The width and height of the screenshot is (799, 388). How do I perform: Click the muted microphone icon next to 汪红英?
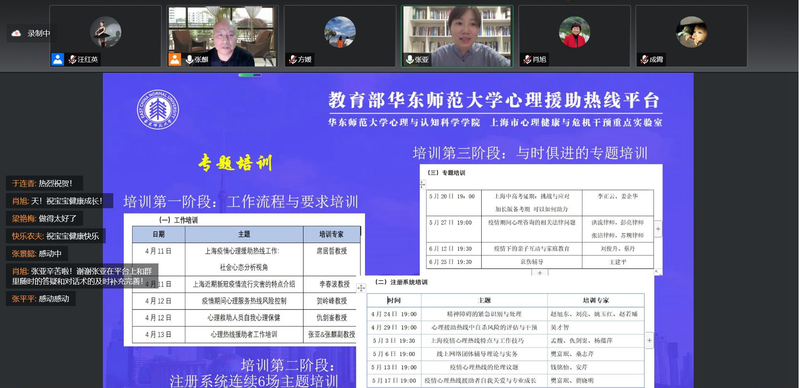72,60
